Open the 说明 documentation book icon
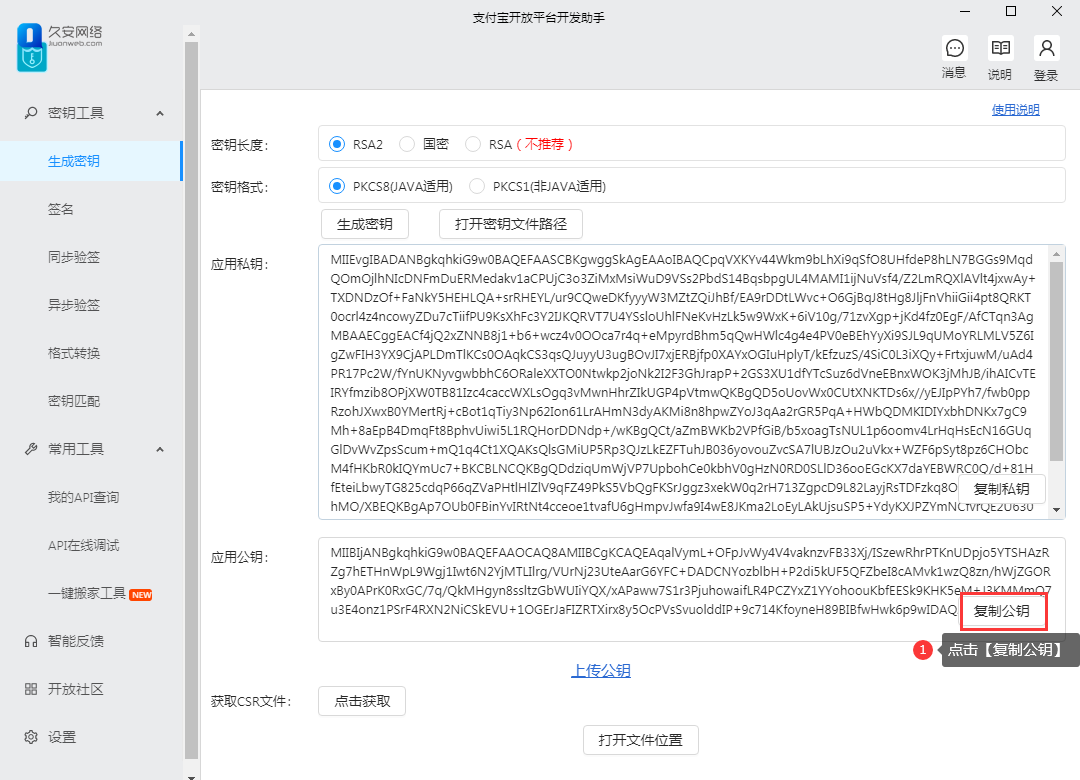 coord(1000,48)
